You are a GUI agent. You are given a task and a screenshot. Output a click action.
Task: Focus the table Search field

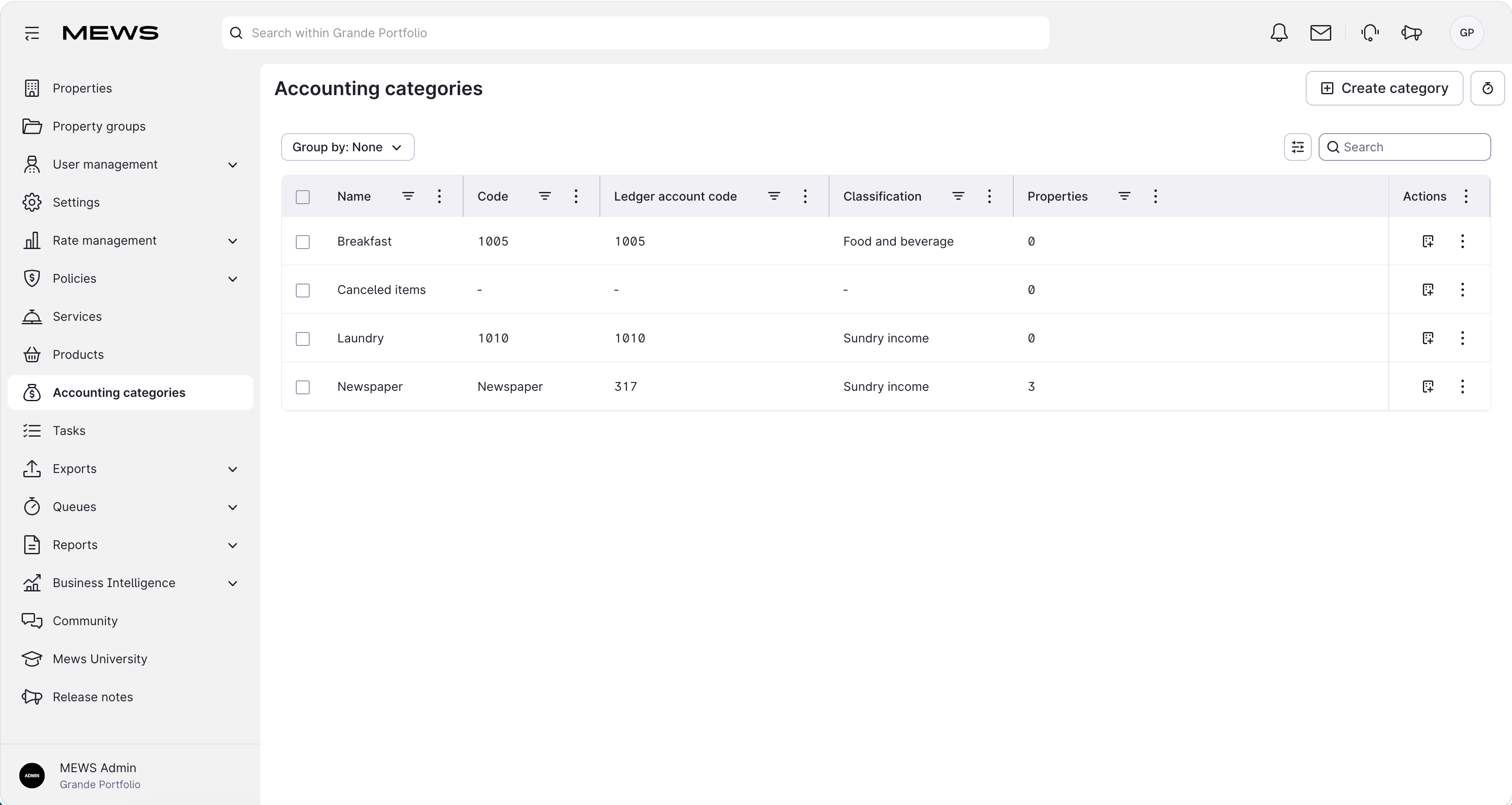tap(1405, 147)
